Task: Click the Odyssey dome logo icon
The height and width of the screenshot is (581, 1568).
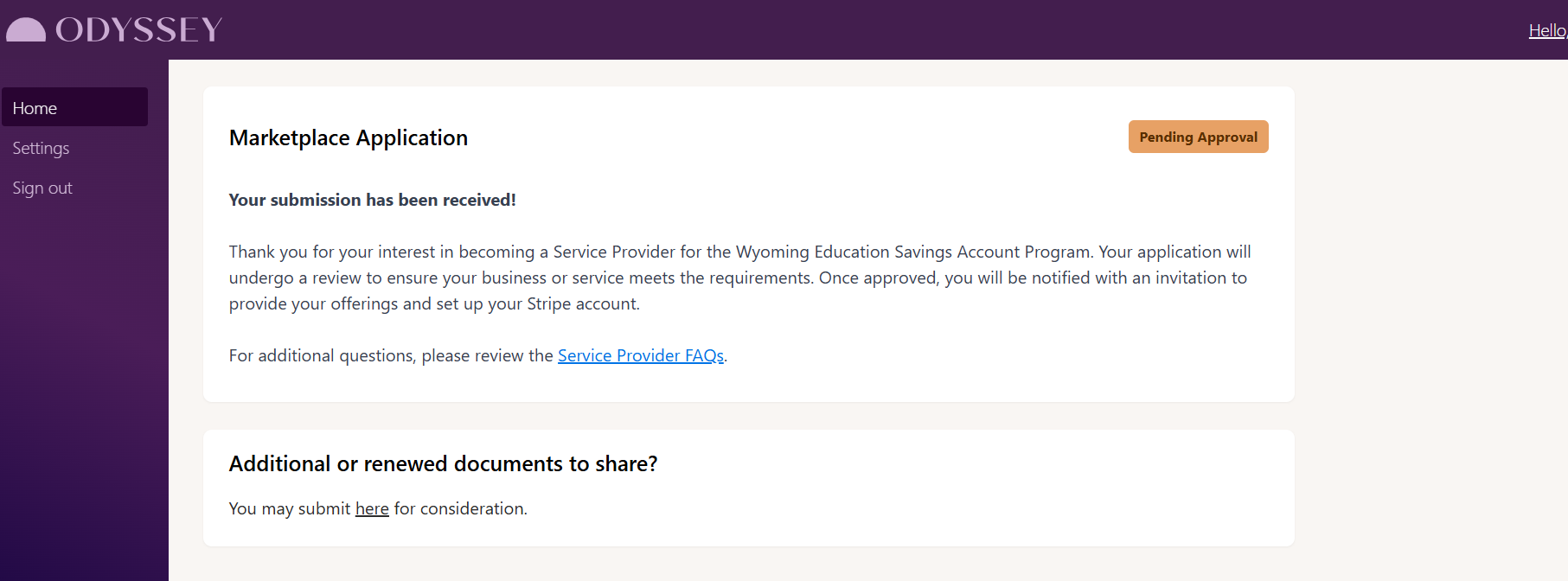Action: point(26,30)
